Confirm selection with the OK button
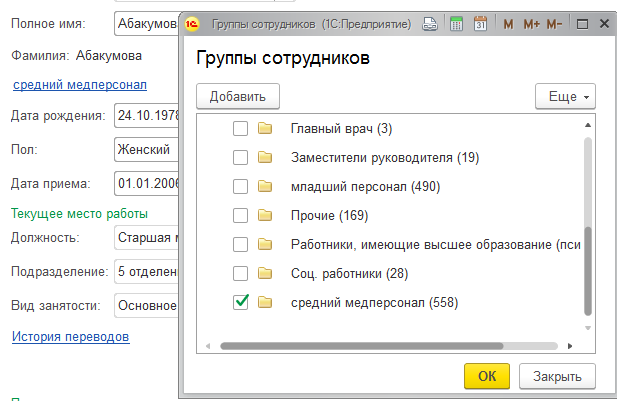Viewport: 617px width, 401px height. (x=487, y=376)
